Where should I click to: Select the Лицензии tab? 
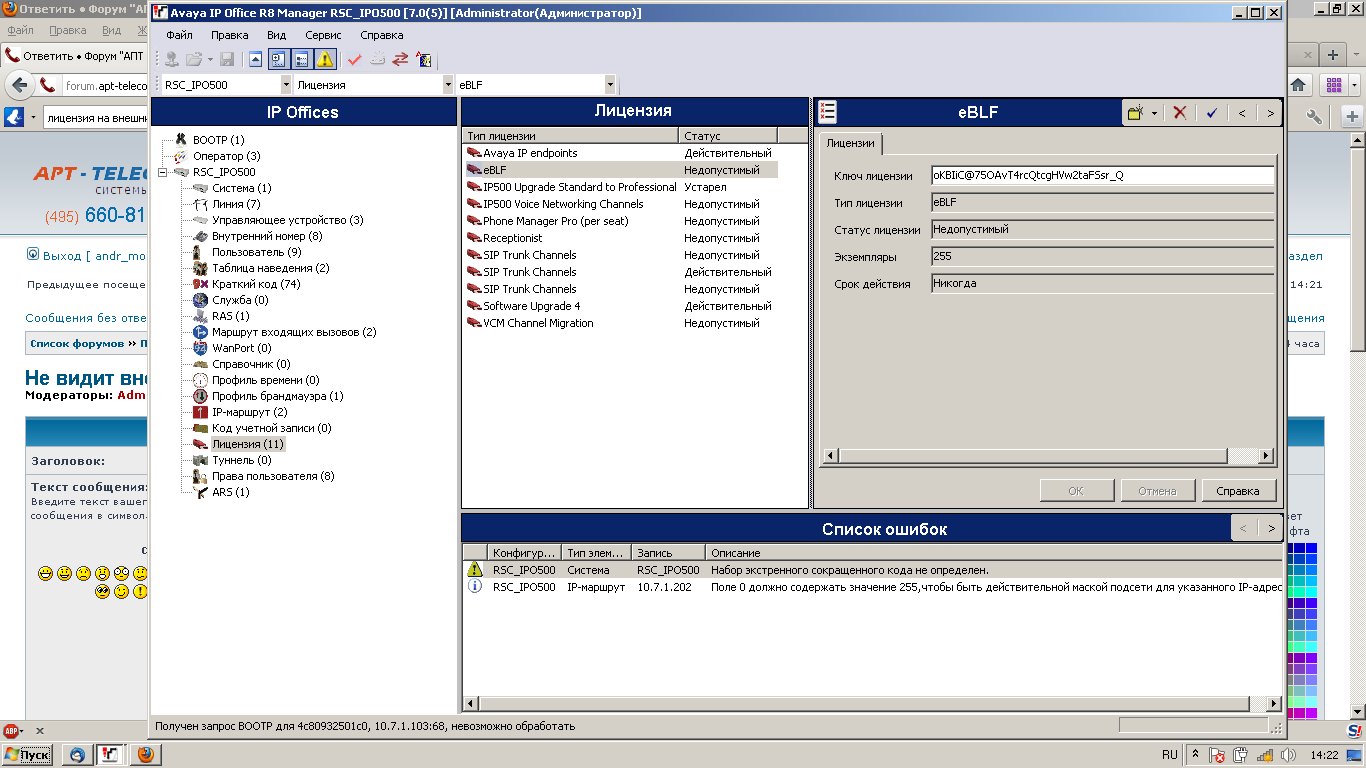850,143
